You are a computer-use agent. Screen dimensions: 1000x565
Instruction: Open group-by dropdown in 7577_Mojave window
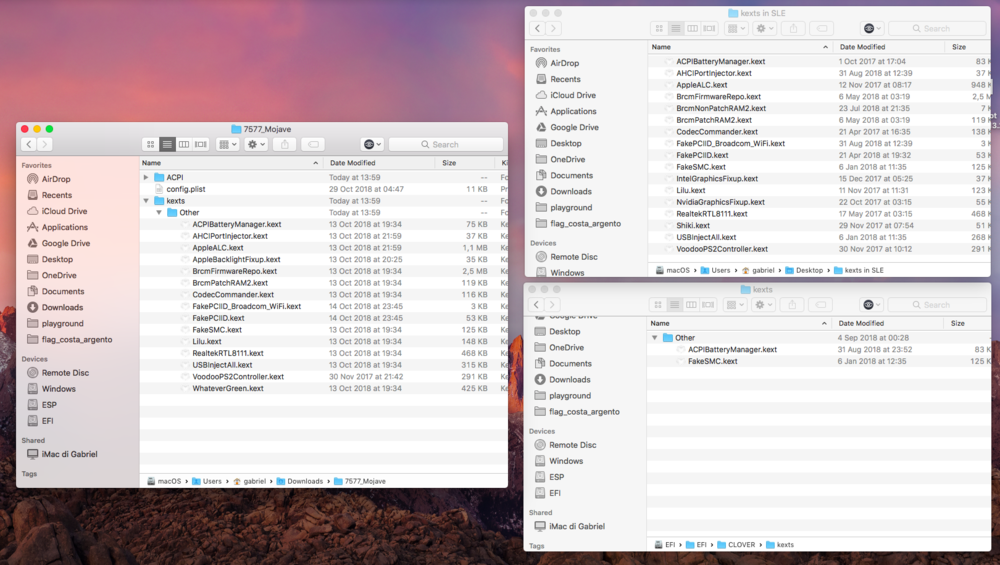pos(228,145)
